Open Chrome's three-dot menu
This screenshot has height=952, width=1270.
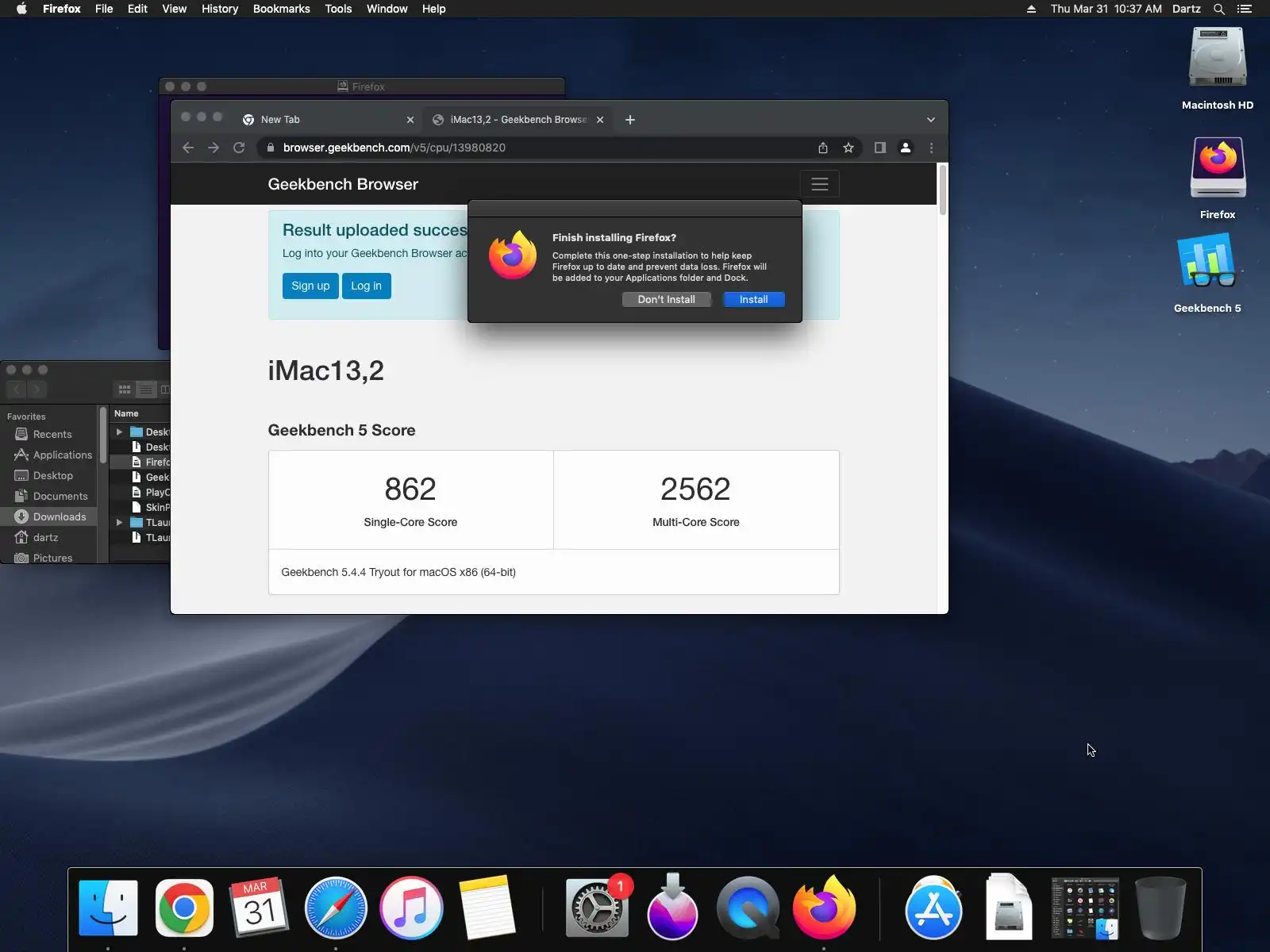(x=931, y=148)
